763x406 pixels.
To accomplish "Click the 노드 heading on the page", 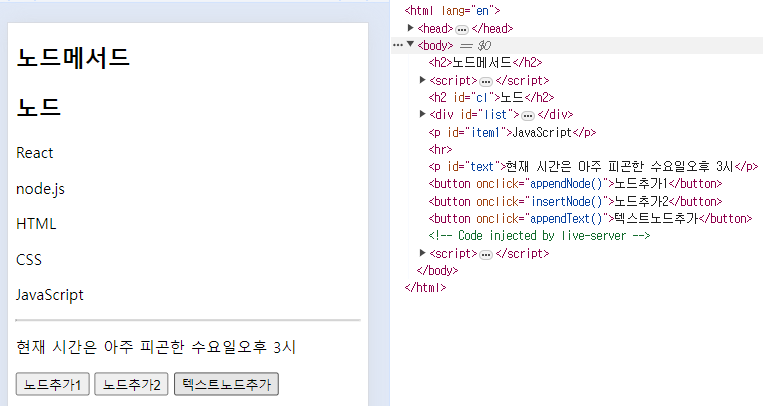I will (38, 107).
